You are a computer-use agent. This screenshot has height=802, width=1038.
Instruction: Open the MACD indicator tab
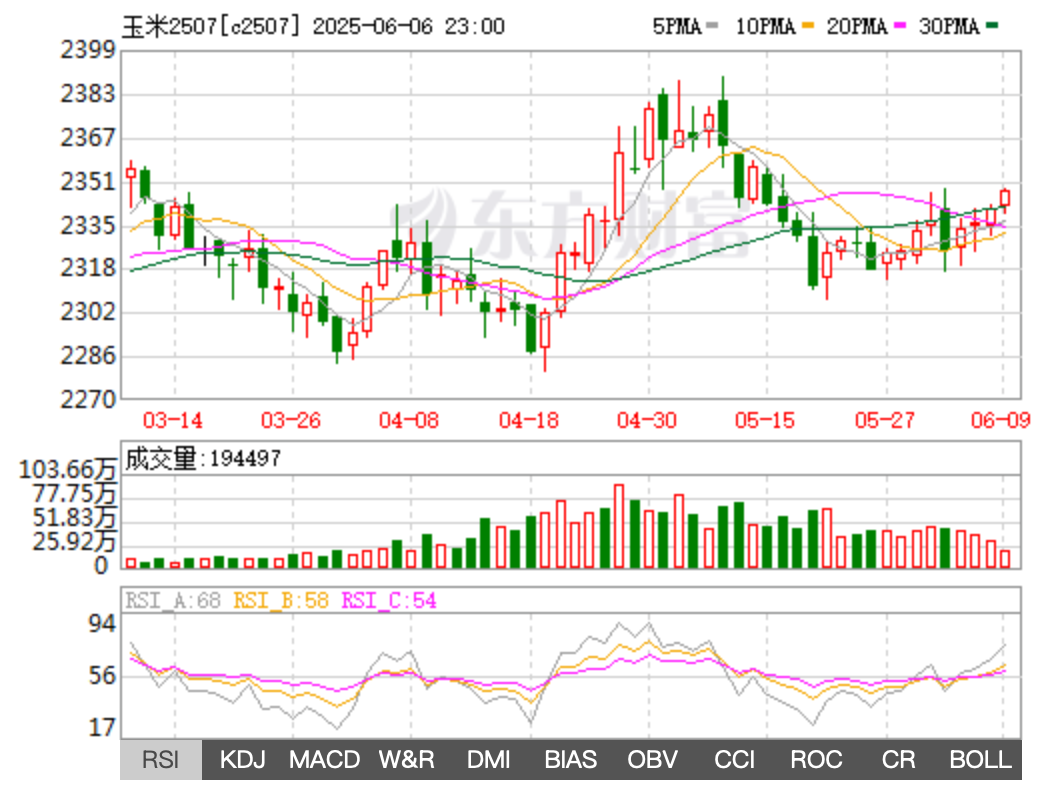pyautogui.click(x=324, y=760)
